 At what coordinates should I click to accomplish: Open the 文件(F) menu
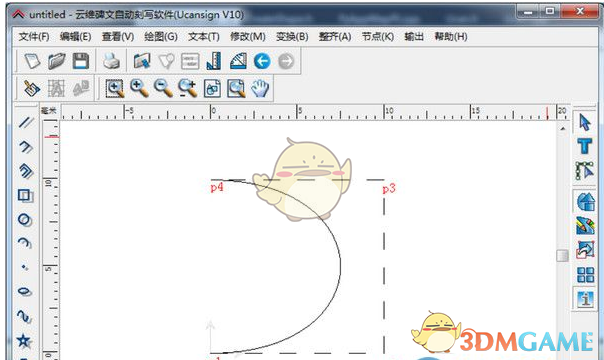[34, 37]
